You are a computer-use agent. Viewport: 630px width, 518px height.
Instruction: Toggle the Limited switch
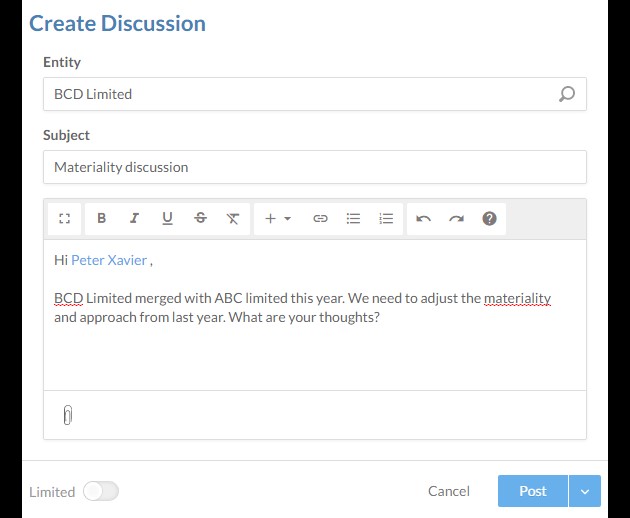tap(101, 491)
